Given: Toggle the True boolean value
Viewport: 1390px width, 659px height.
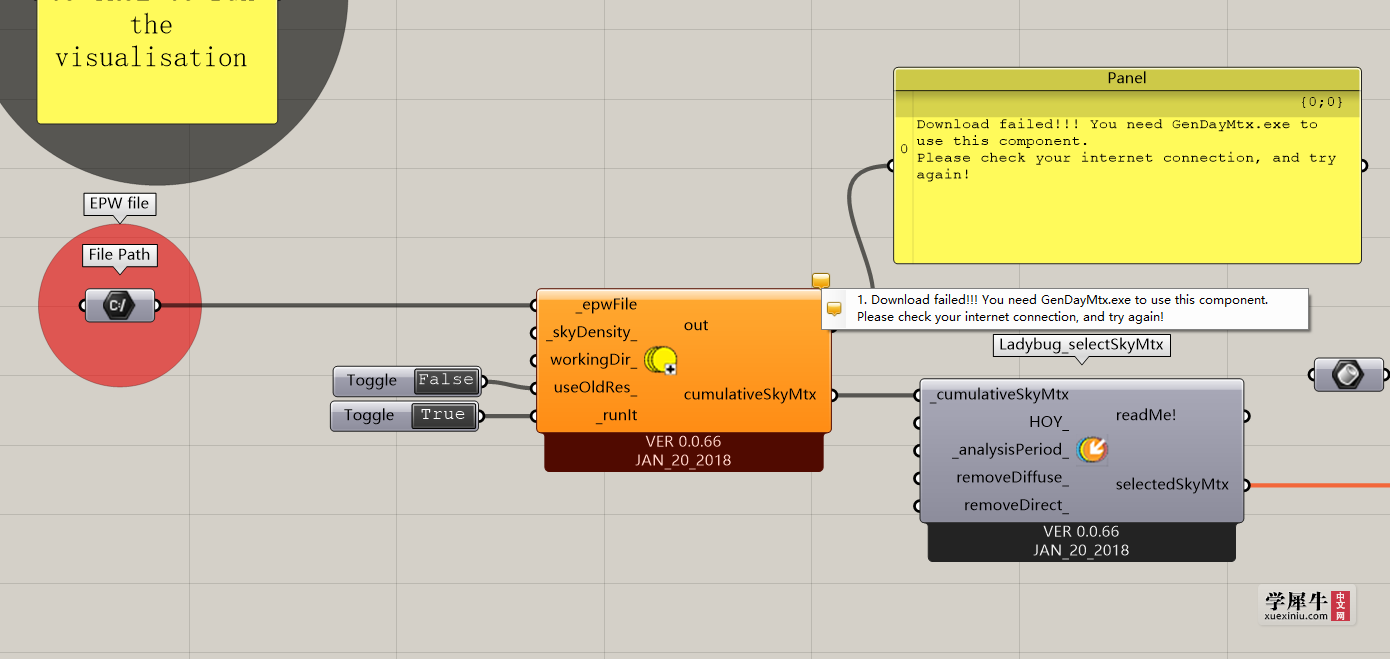Looking at the screenshot, I should coord(443,415).
